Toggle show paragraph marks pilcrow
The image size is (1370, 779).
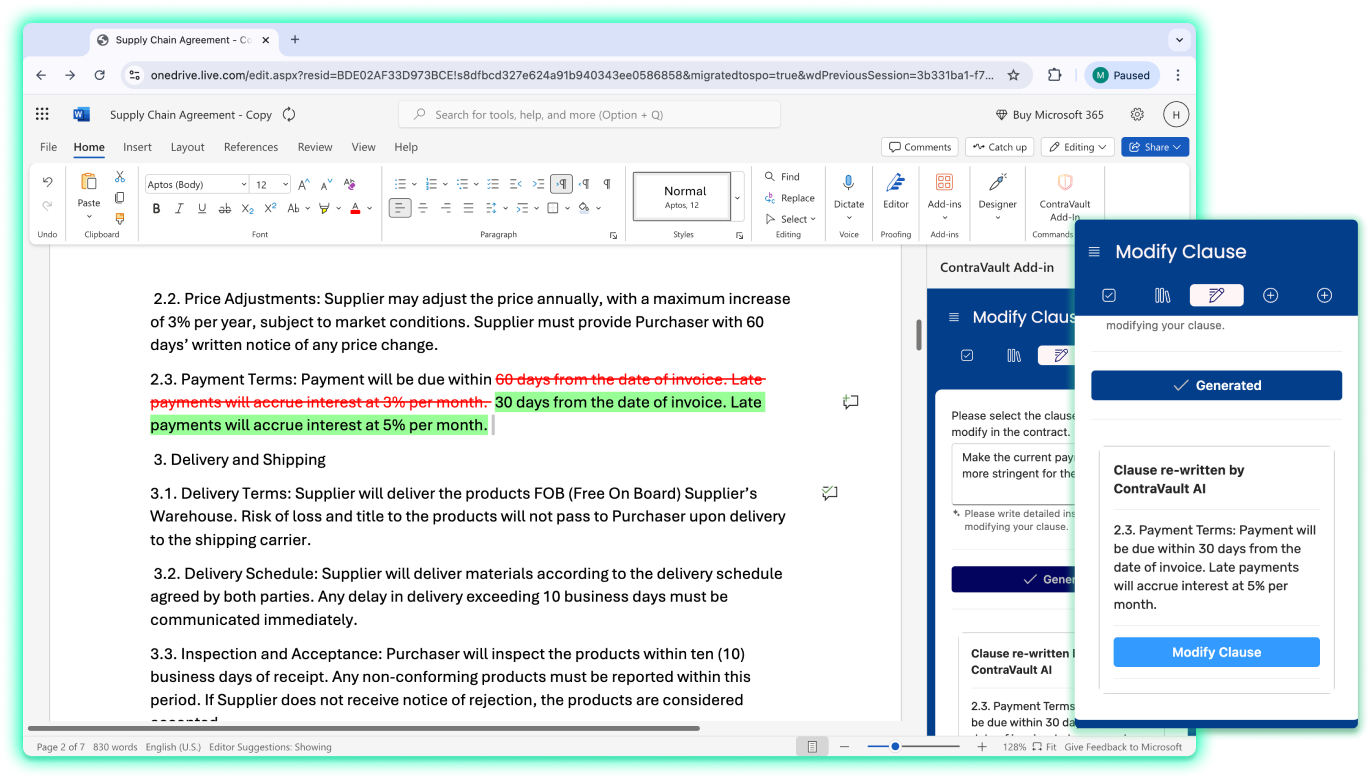tap(607, 184)
